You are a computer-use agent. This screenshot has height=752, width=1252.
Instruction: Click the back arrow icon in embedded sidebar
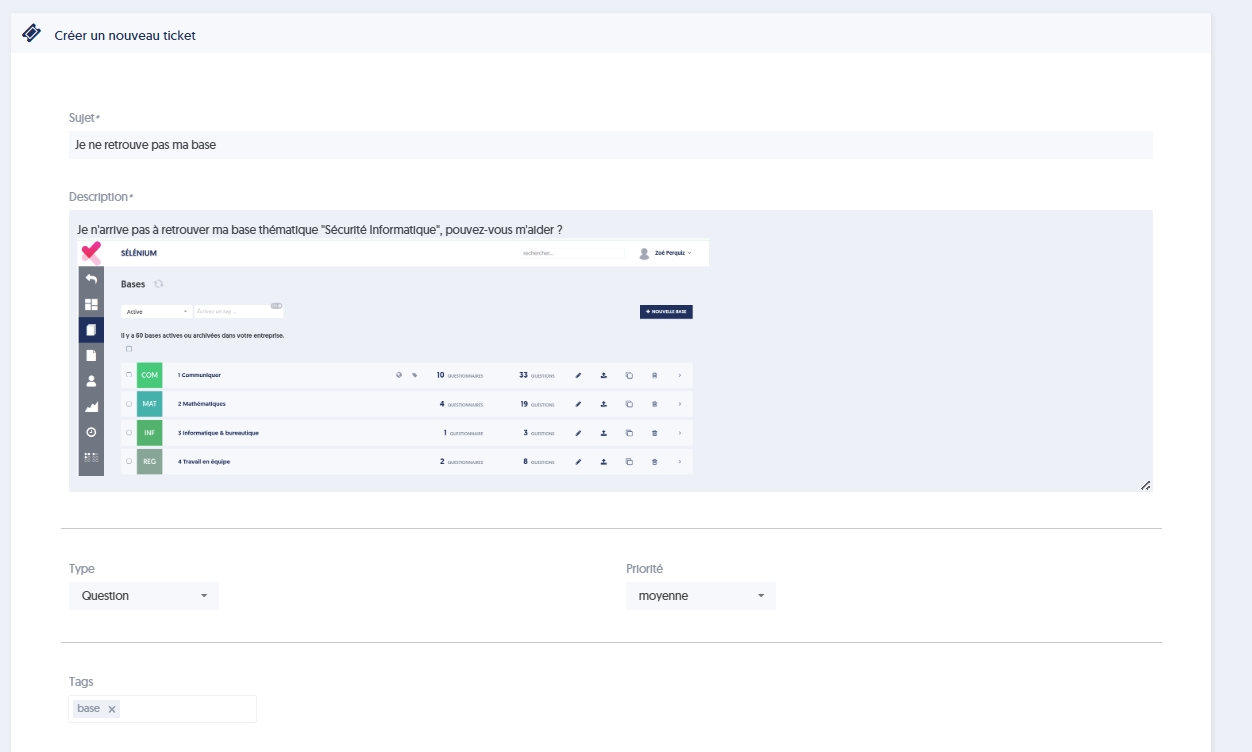91,279
